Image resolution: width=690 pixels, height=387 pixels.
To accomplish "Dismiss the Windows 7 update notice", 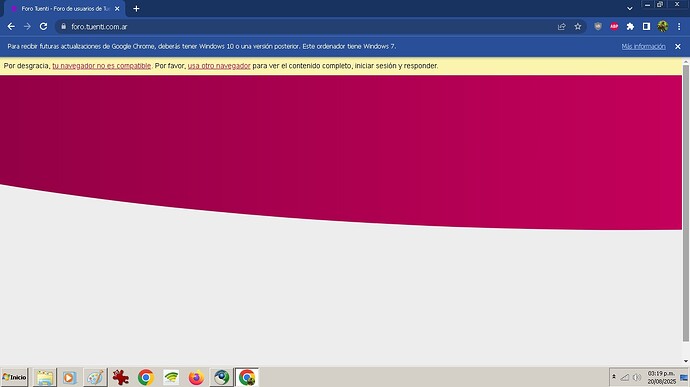I will click(x=678, y=46).
